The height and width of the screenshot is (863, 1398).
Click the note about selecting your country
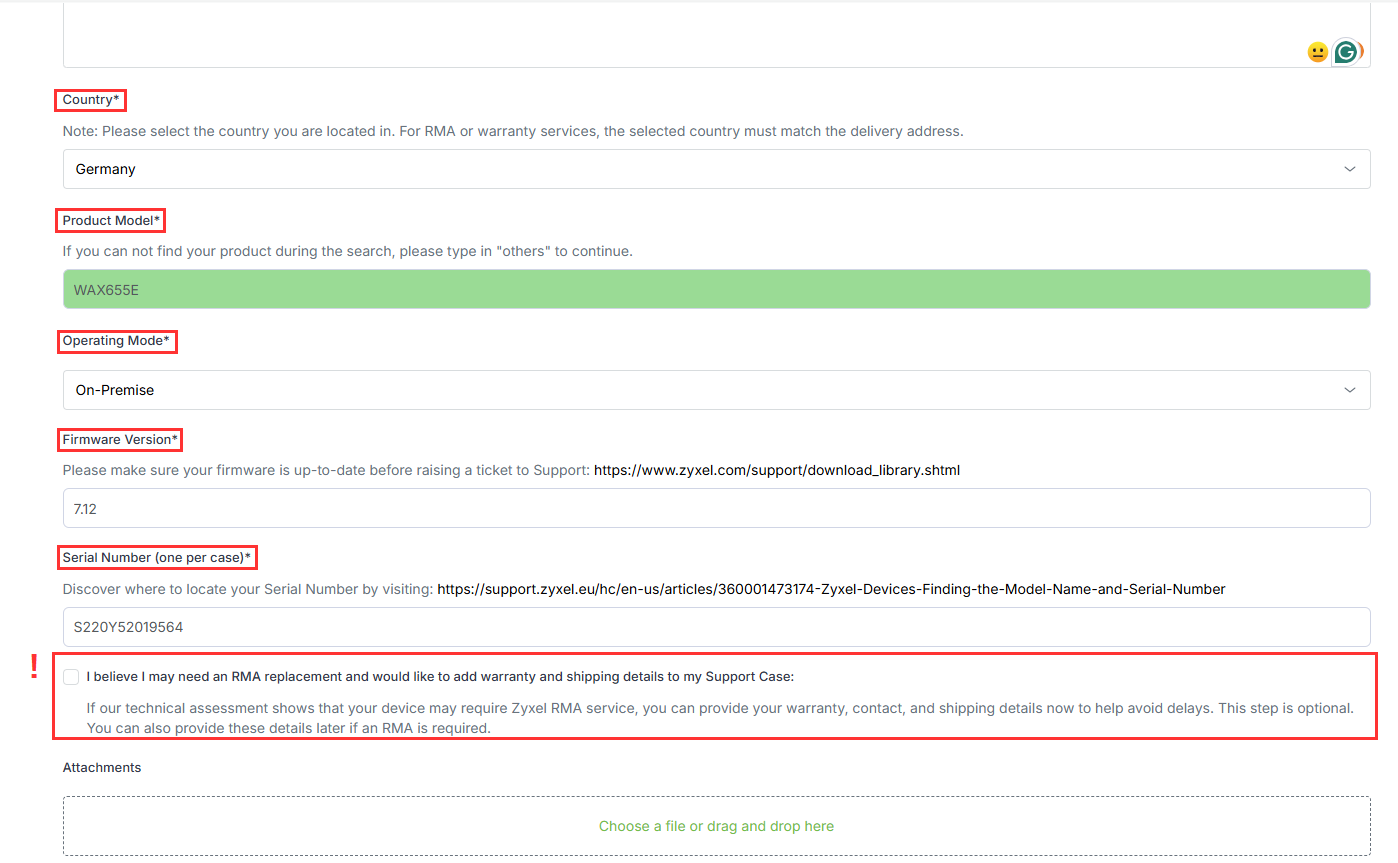click(513, 131)
